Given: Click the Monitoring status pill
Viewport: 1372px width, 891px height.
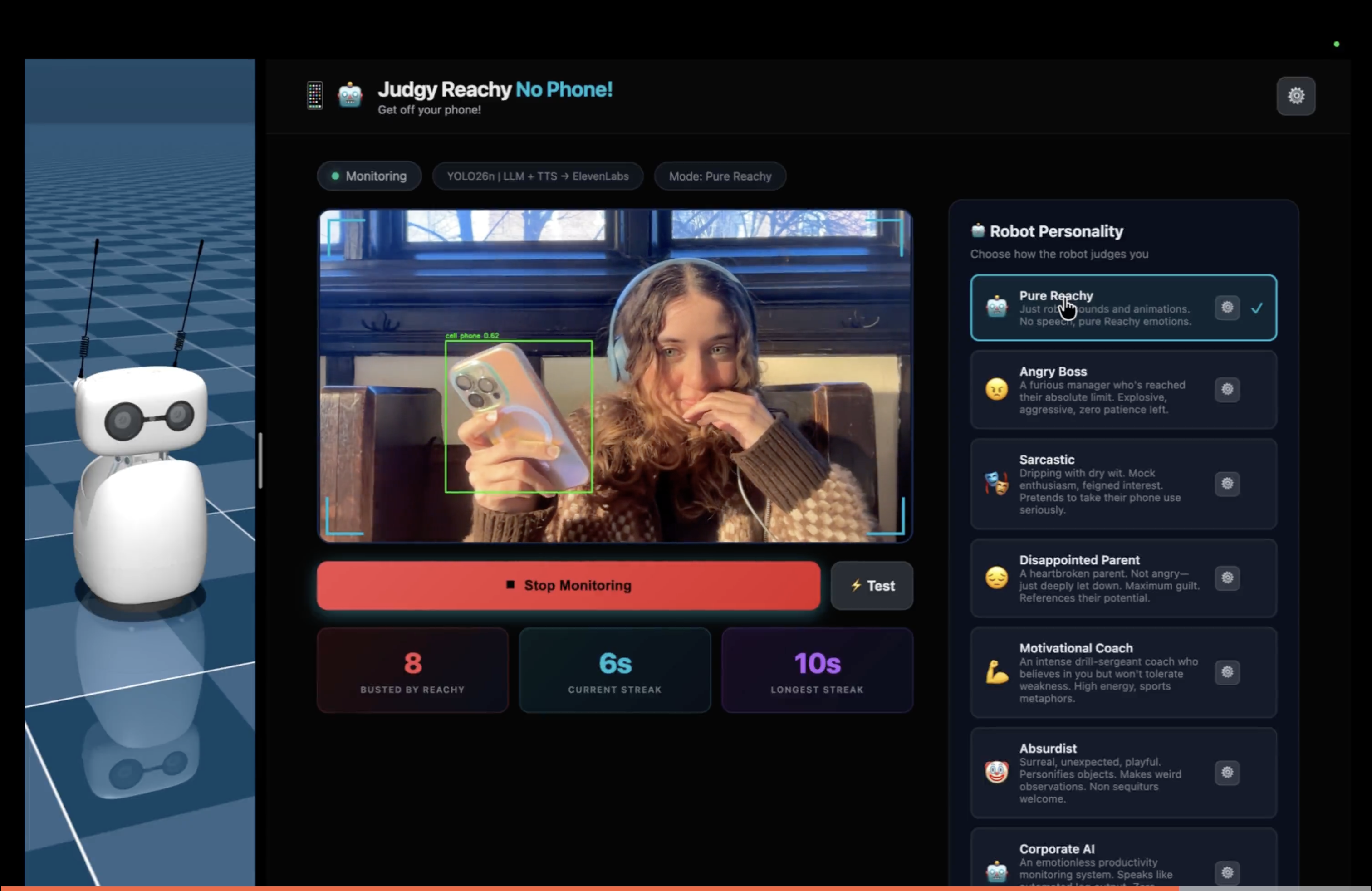Looking at the screenshot, I should coord(369,176).
